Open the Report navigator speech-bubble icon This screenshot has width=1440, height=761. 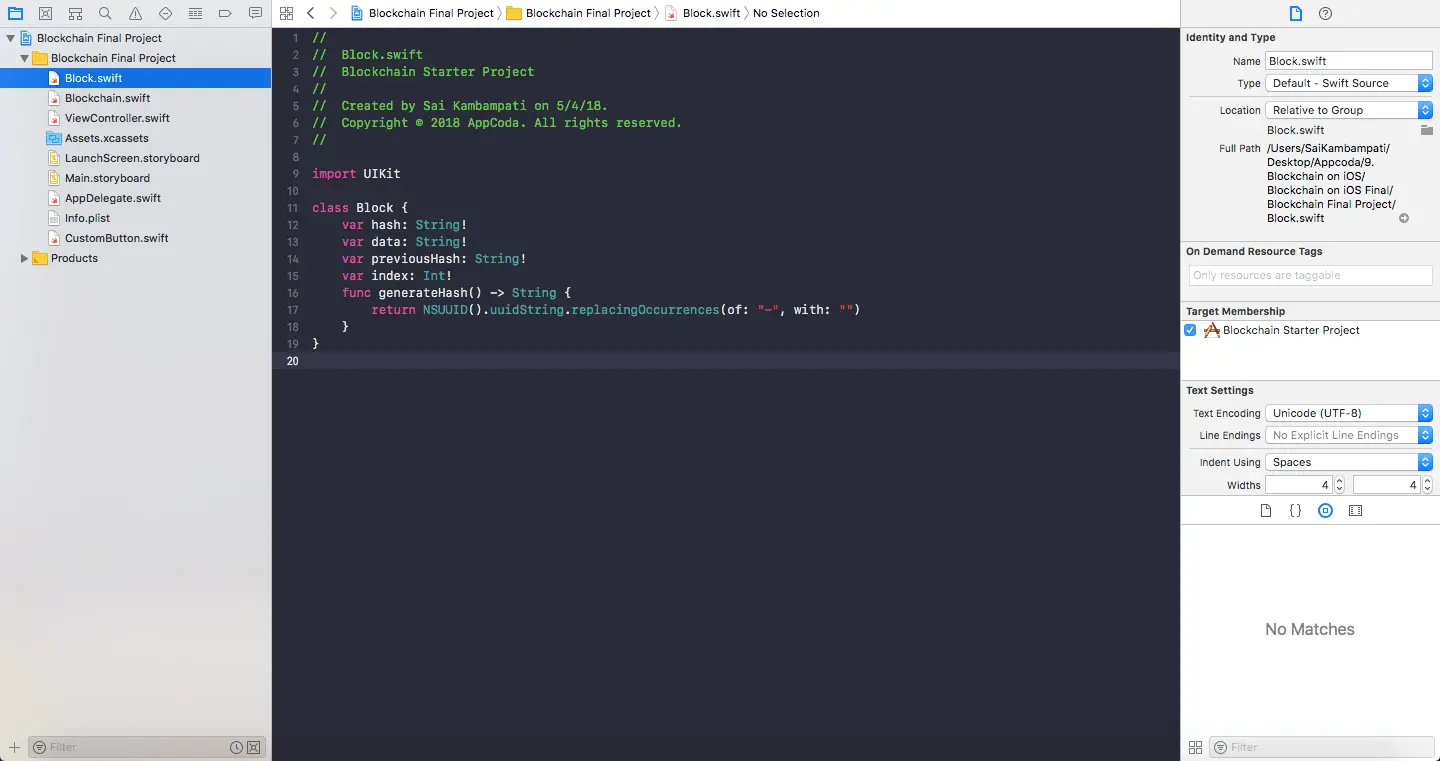point(255,13)
